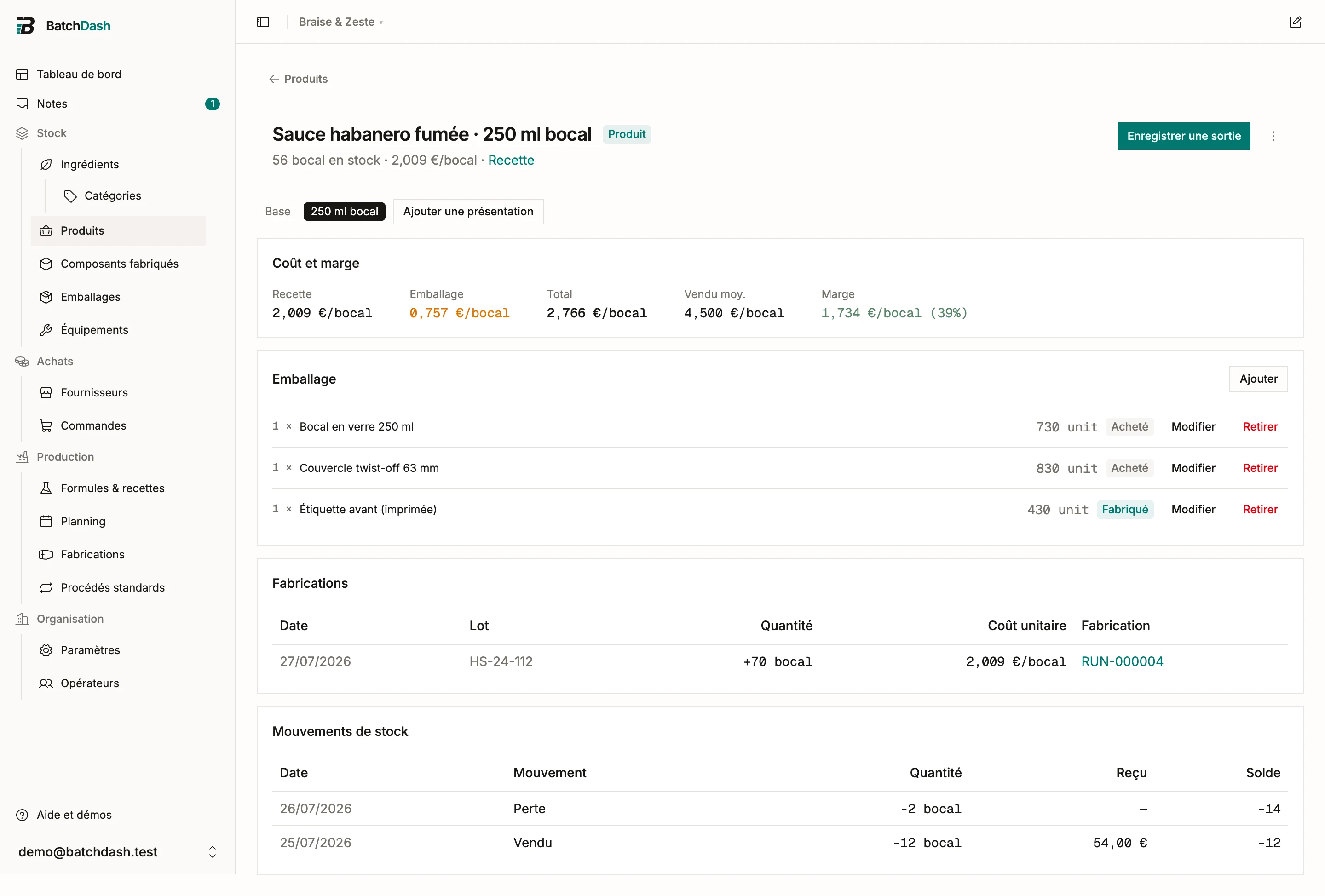The height and width of the screenshot is (896, 1325).
Task: Open the three-dot product options menu
Action: tap(1273, 136)
